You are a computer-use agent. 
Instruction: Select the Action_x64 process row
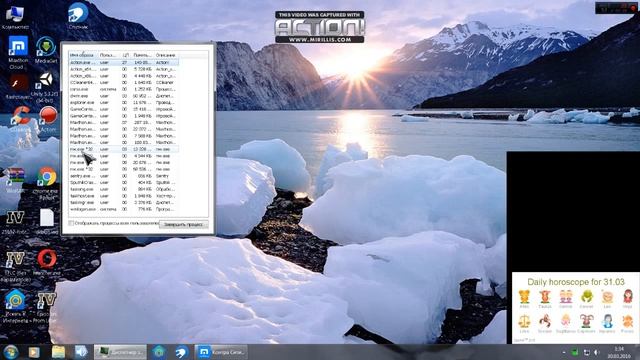click(123, 69)
